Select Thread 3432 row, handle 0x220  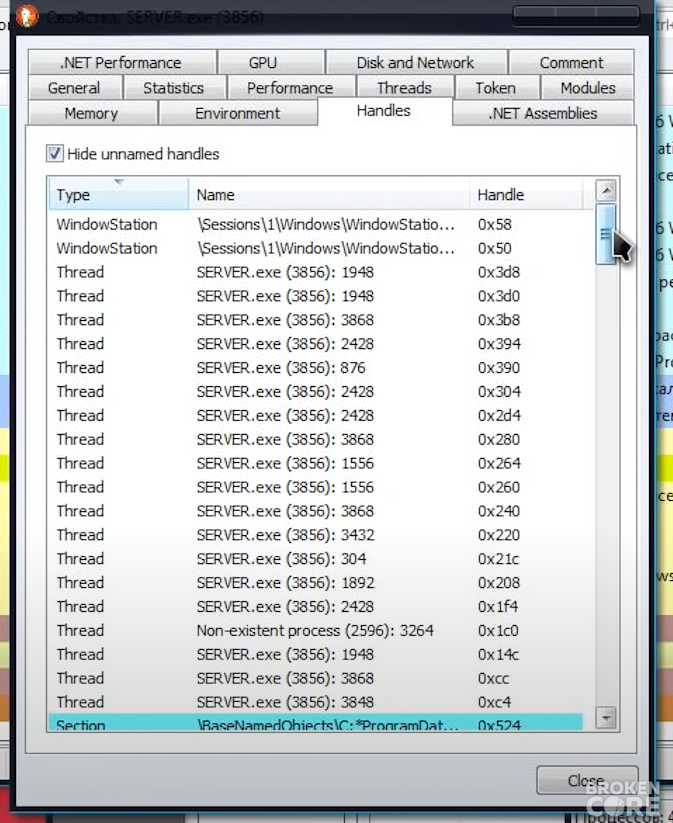[x=316, y=535]
